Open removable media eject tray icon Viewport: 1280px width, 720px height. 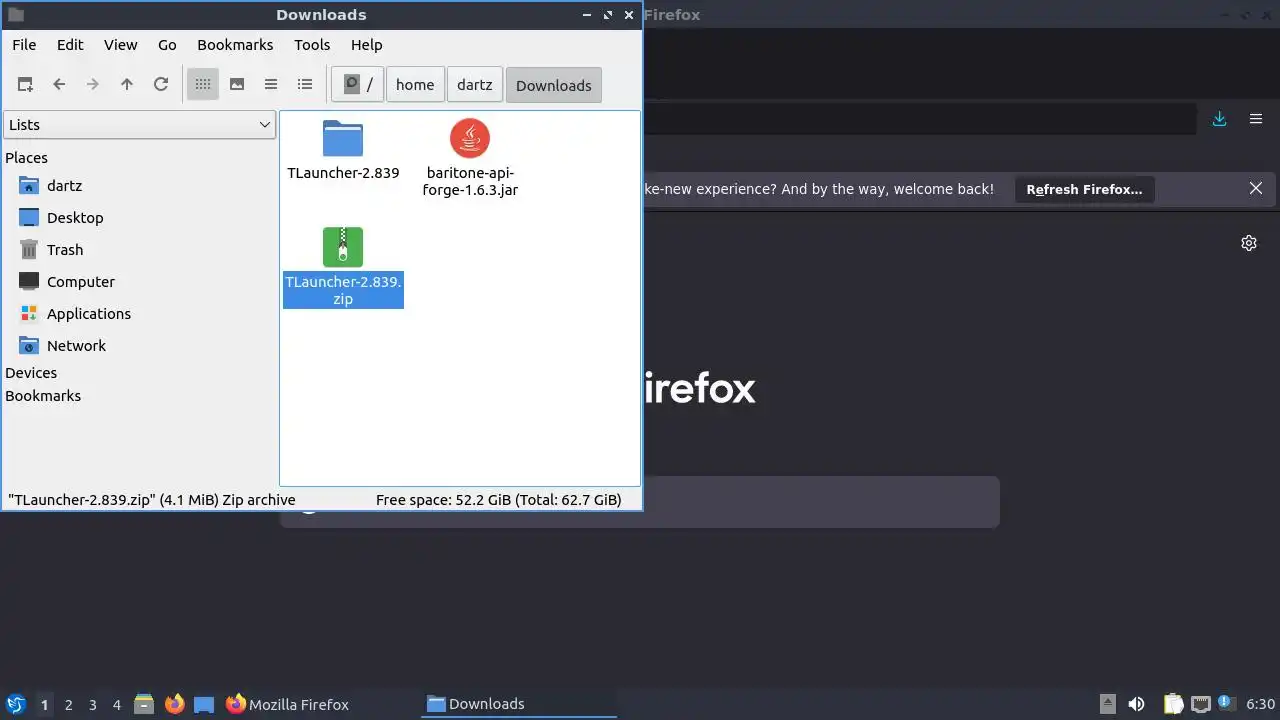point(1107,704)
